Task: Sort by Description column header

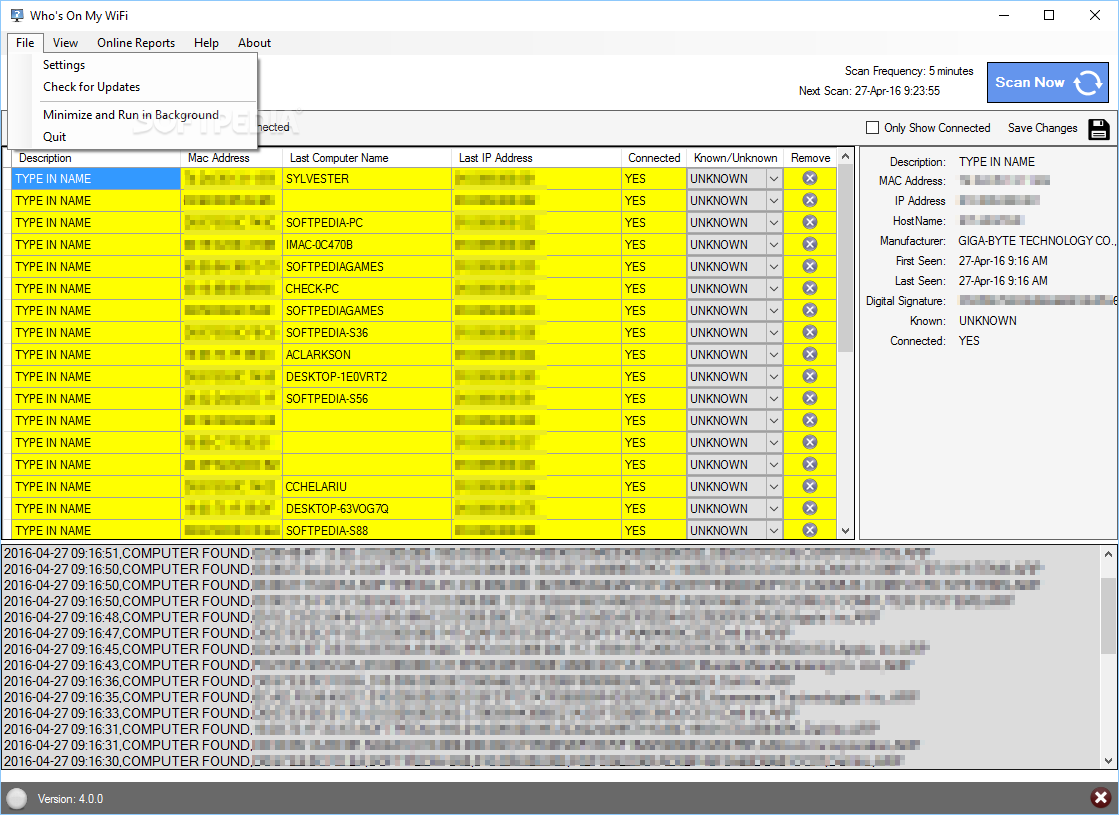Action: coord(96,158)
